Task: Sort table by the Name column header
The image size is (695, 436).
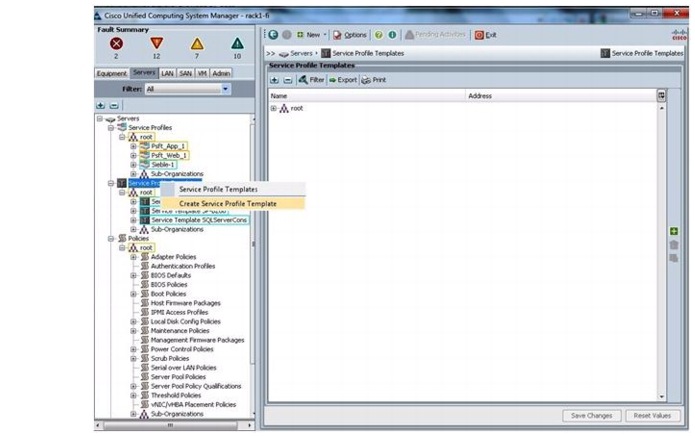Action: 367,96
